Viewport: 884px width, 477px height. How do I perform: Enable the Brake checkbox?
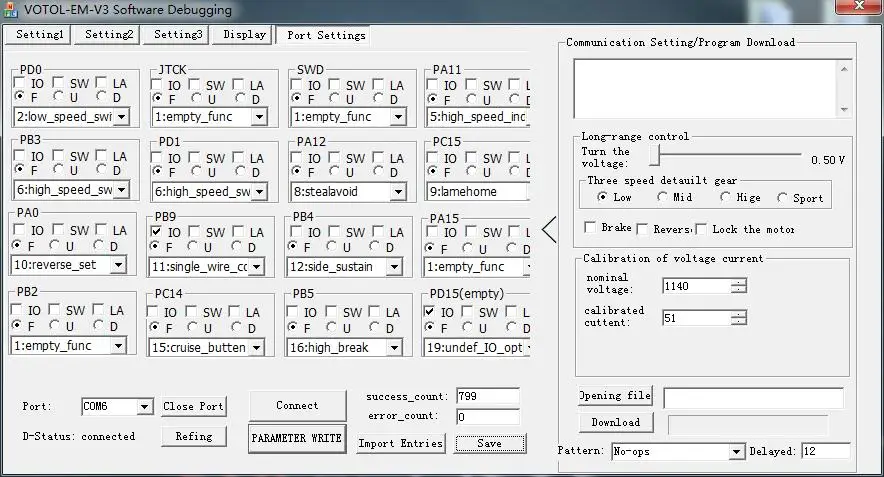[x=591, y=228]
